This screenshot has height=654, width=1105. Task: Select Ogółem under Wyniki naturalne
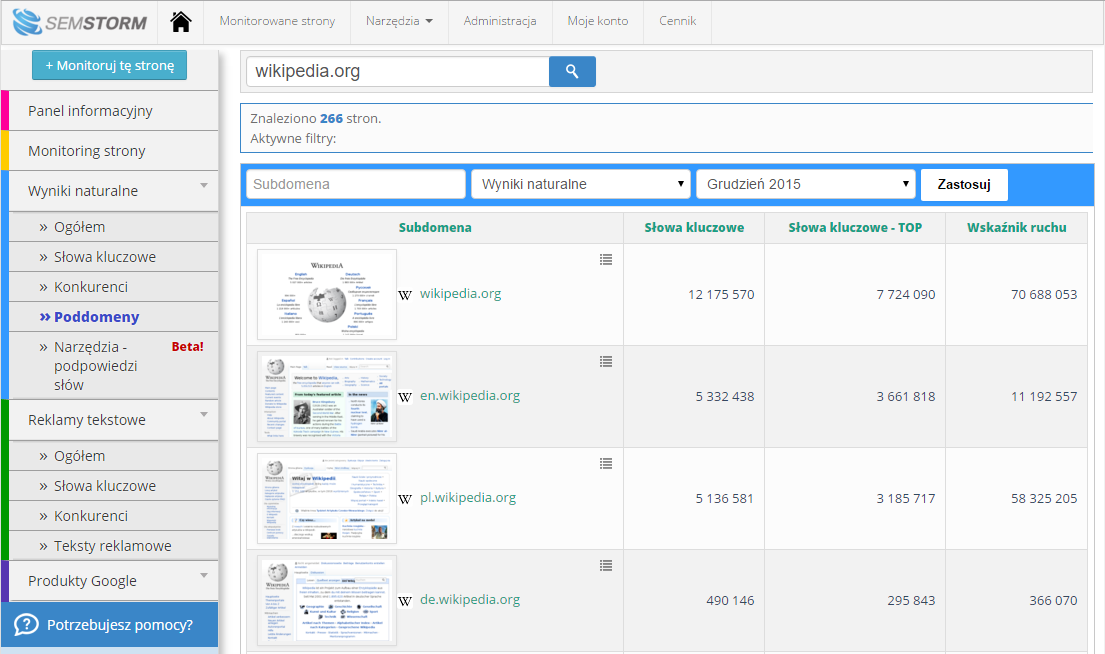tap(113, 227)
